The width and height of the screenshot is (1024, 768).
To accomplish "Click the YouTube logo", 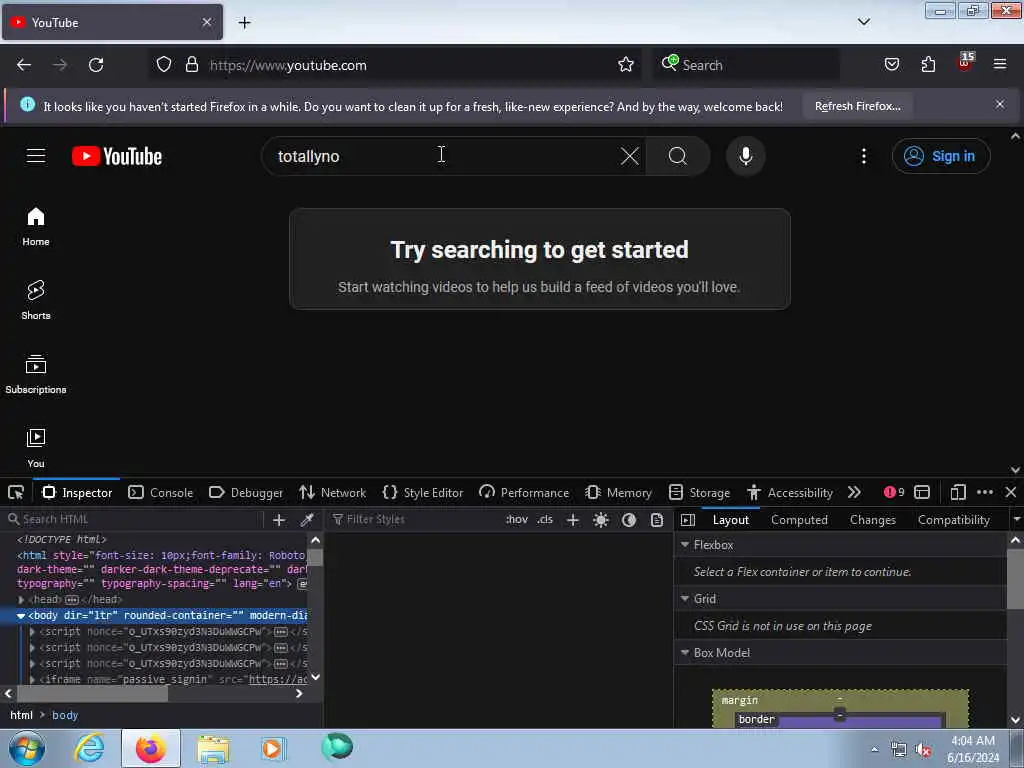I will (117, 156).
